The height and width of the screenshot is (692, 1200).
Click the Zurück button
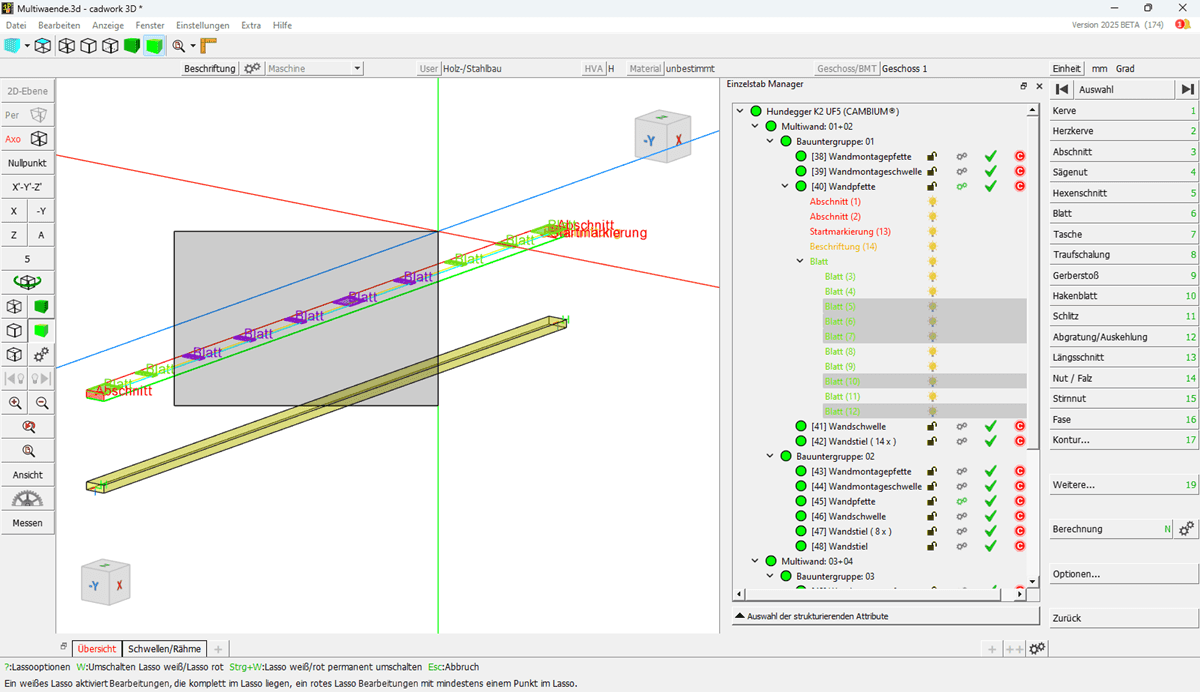pos(1124,618)
